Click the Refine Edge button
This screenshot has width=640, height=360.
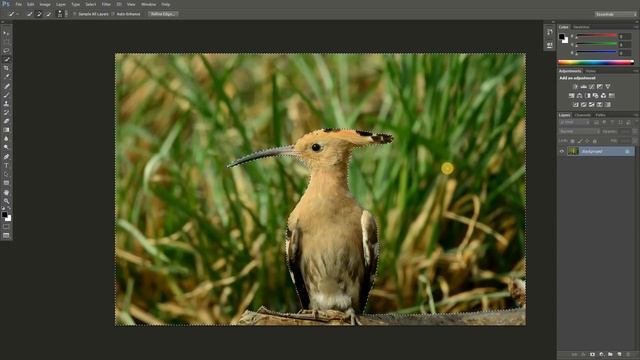162,14
